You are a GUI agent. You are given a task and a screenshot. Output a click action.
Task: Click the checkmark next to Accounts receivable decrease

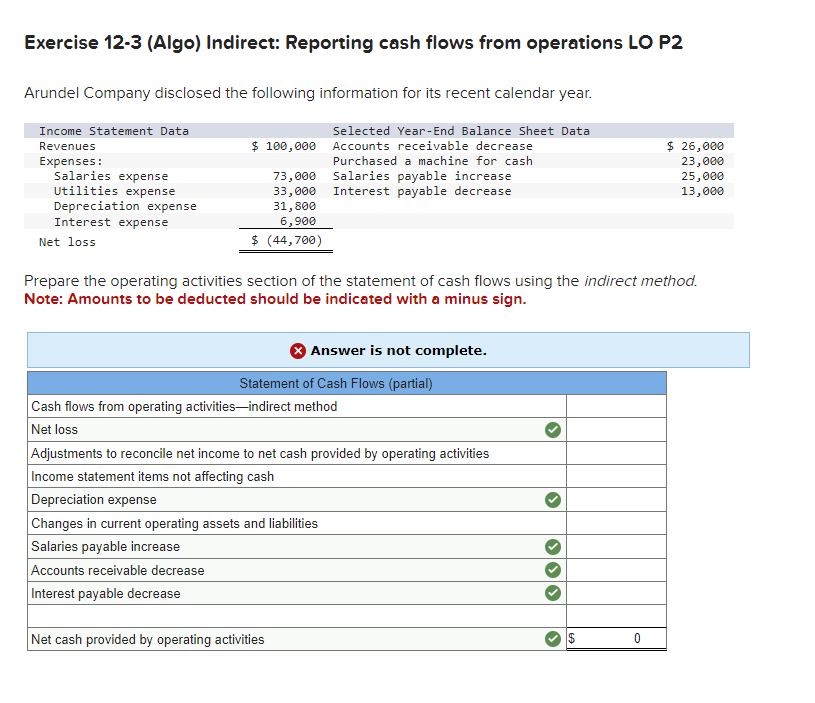pos(553,569)
